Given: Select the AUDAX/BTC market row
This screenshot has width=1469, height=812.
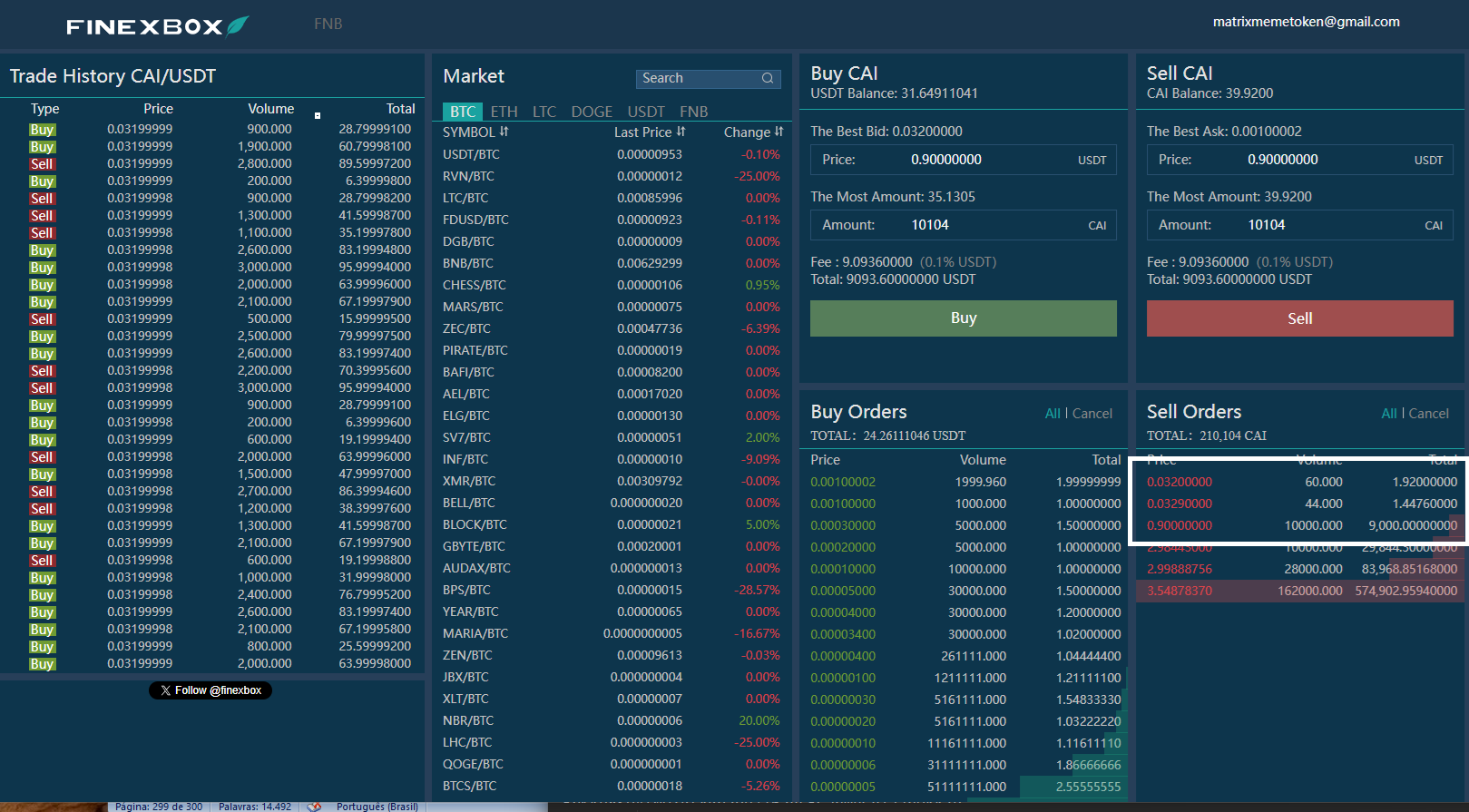Looking at the screenshot, I should coord(612,568).
